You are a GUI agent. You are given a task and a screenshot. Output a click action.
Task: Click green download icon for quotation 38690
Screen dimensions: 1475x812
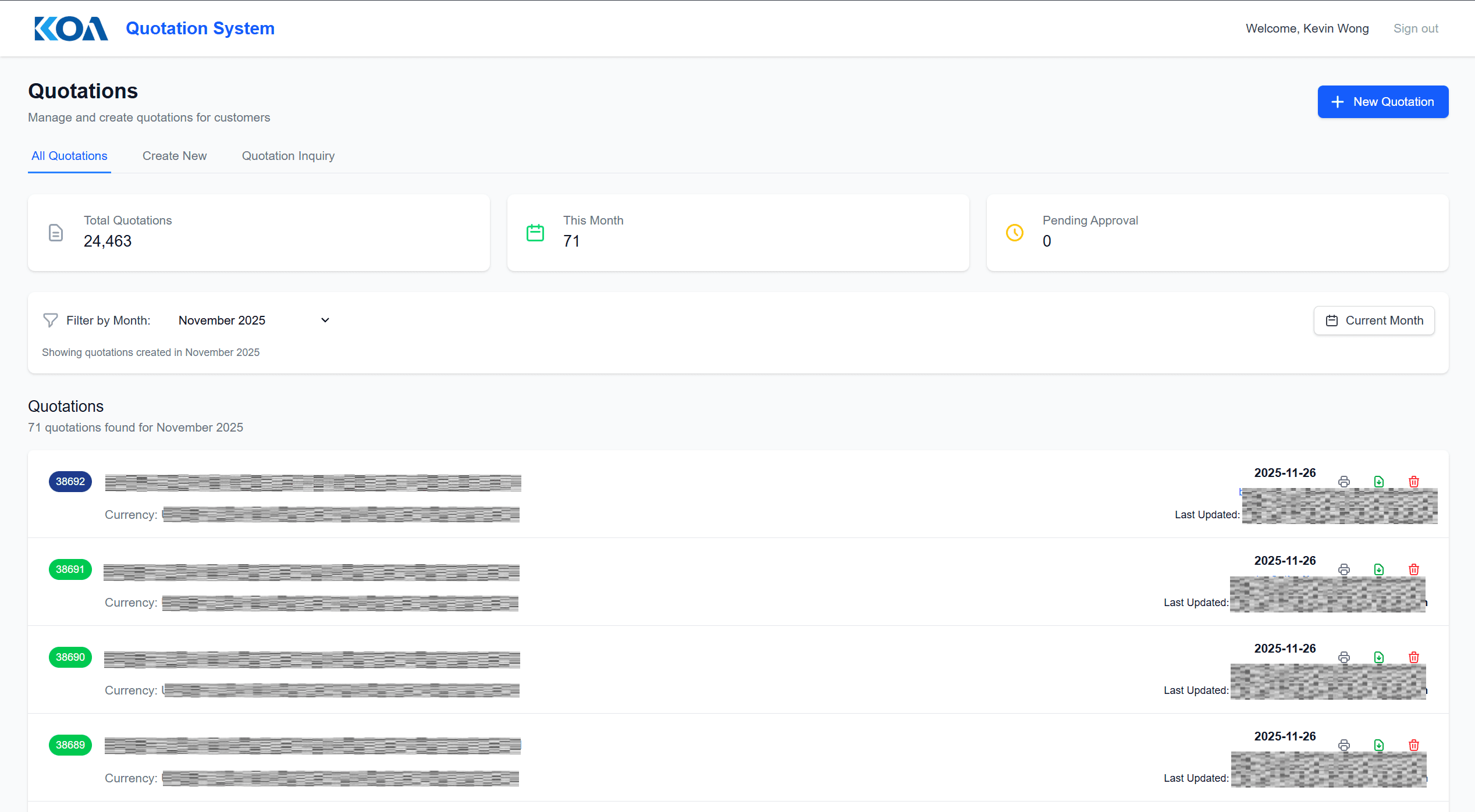[1378, 657]
